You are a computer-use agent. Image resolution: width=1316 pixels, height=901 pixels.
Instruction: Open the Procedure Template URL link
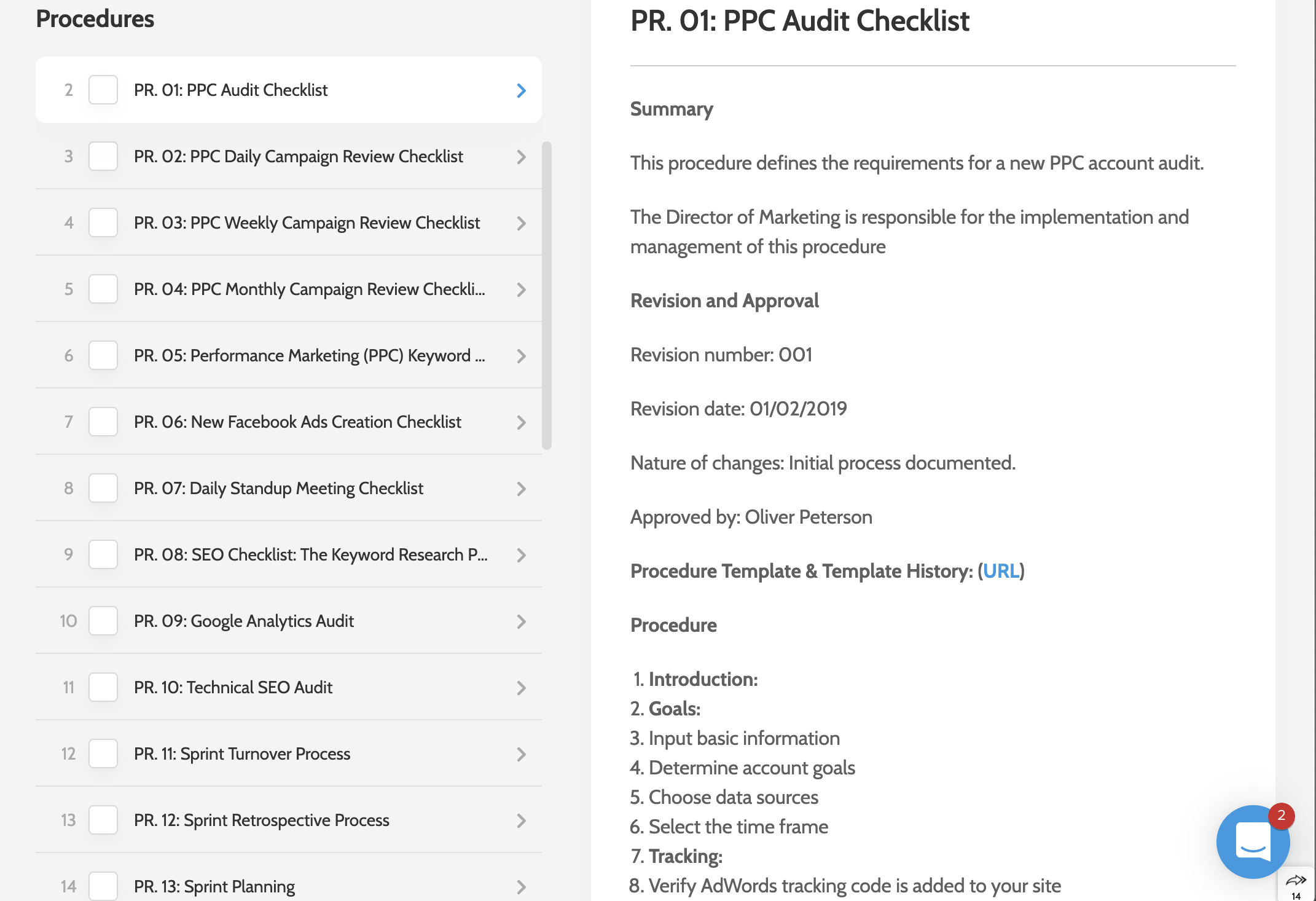pos(1001,571)
